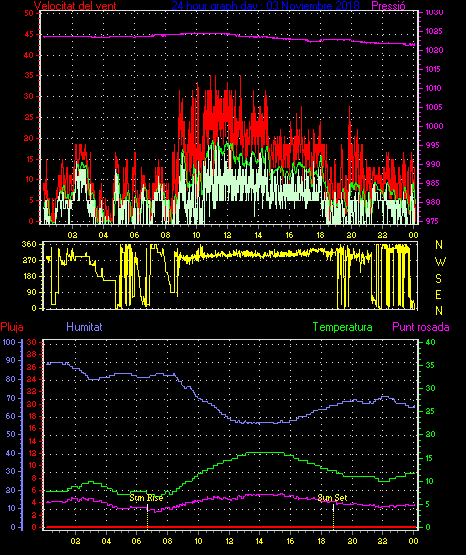Click the '30' red rain axis value
The width and height of the screenshot is (466, 555).
coord(32,342)
